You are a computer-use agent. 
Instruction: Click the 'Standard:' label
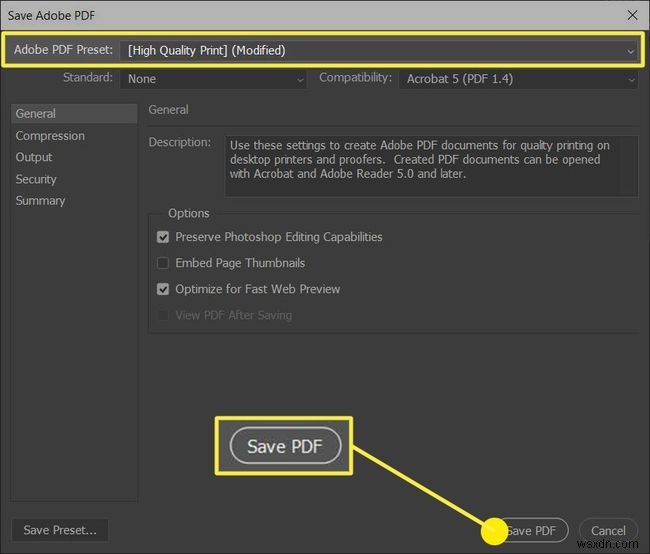(88, 78)
